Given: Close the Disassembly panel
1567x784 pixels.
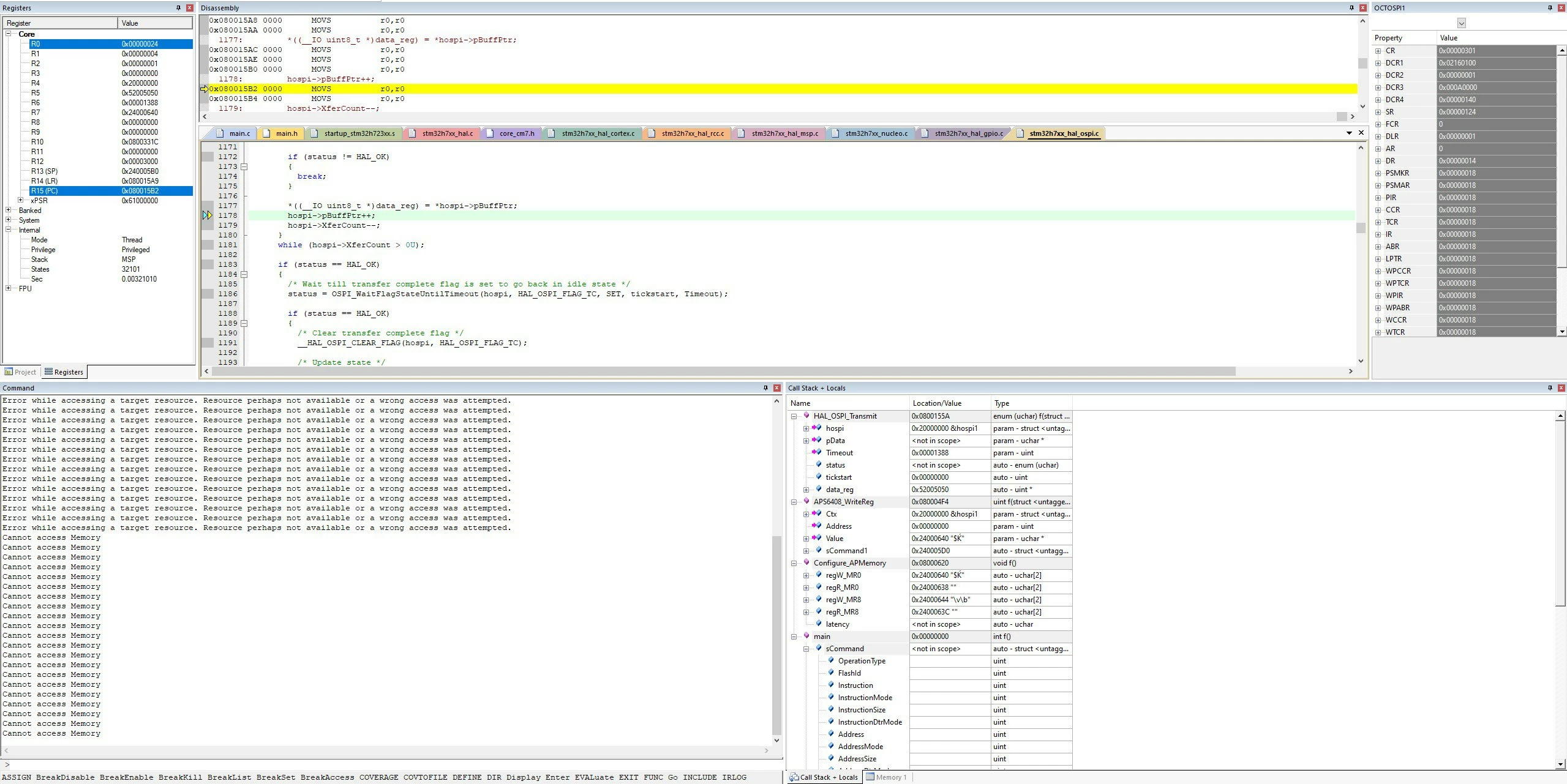Looking at the screenshot, I should 1362,8.
